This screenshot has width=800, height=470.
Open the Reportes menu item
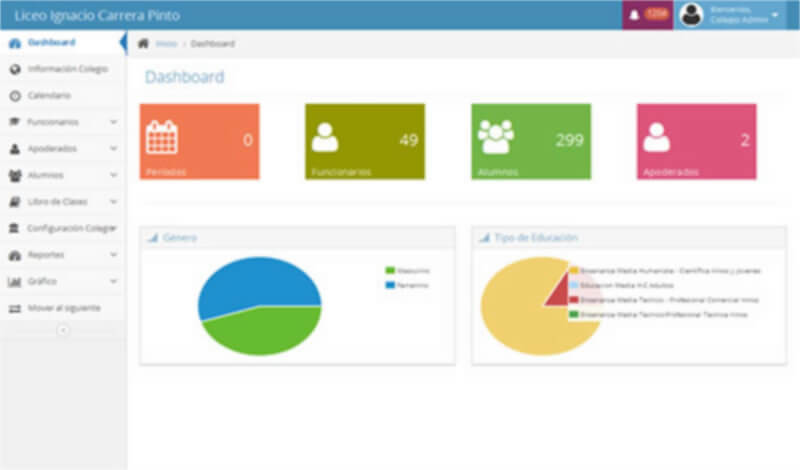click(63, 255)
